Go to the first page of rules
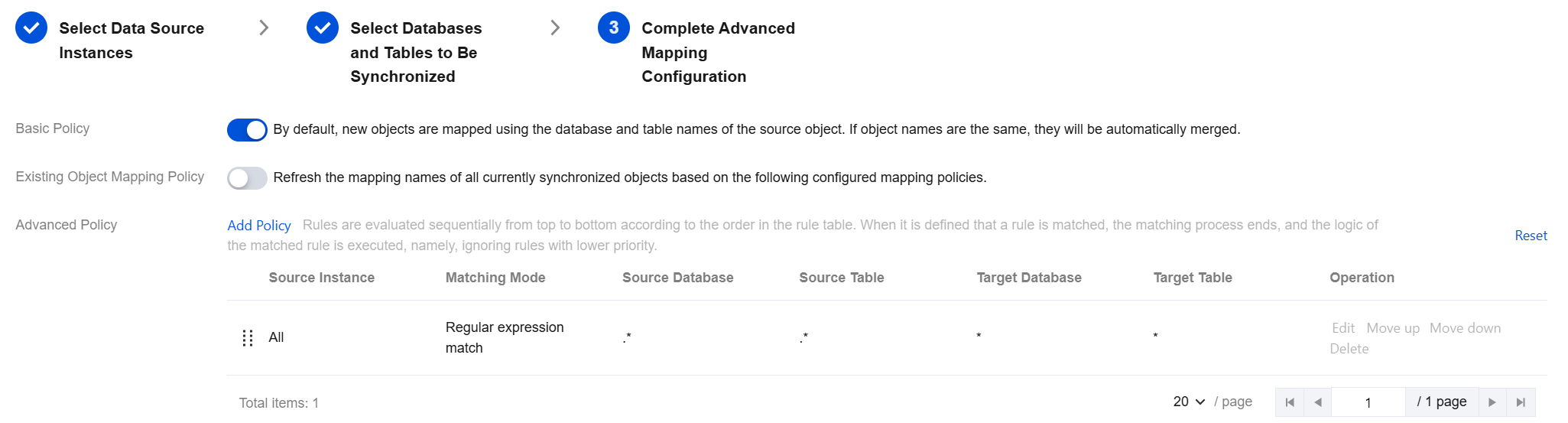Screen dimensions: 1568x423 [x=1290, y=402]
